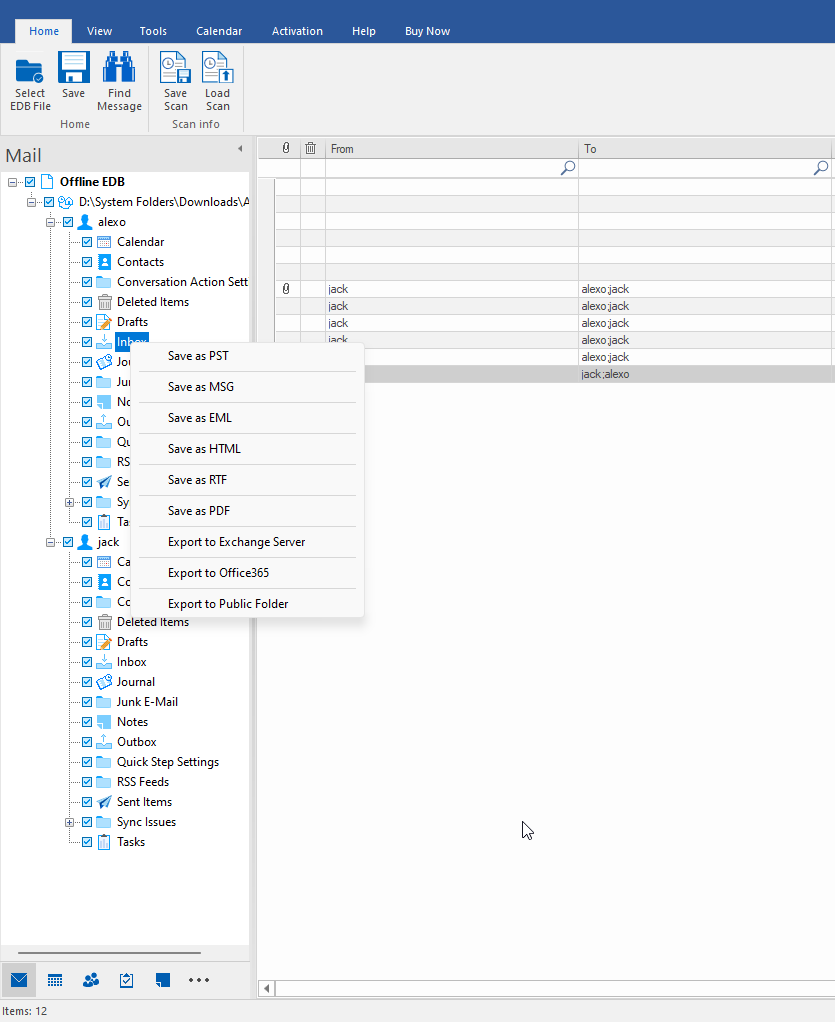The width and height of the screenshot is (835, 1022).
Task: Click attachment column header icon
Action: pyautogui.click(x=286, y=149)
